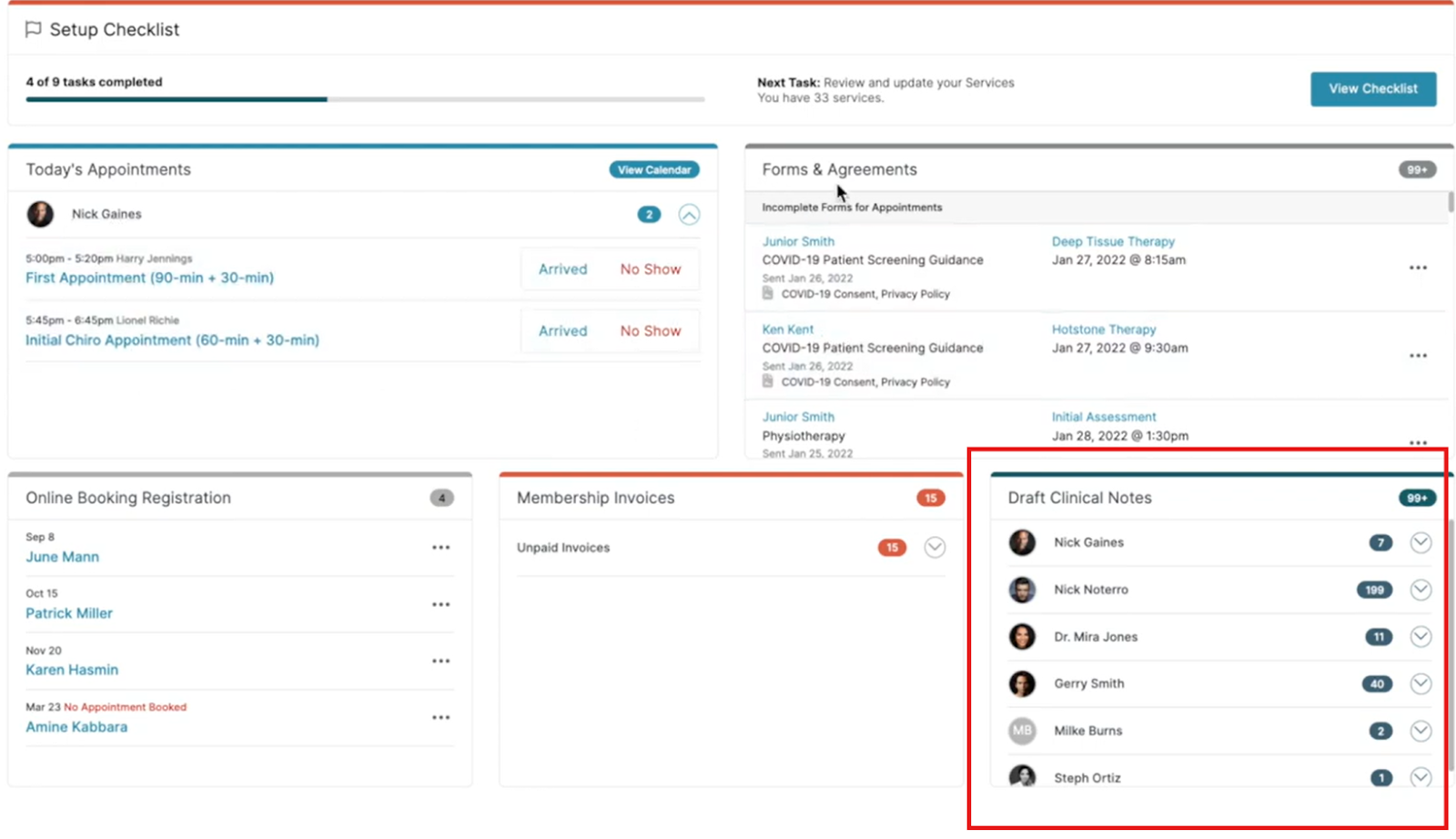1456x839 pixels.
Task: Open Junior Smith Physiotherapy form link
Action: [798, 417]
